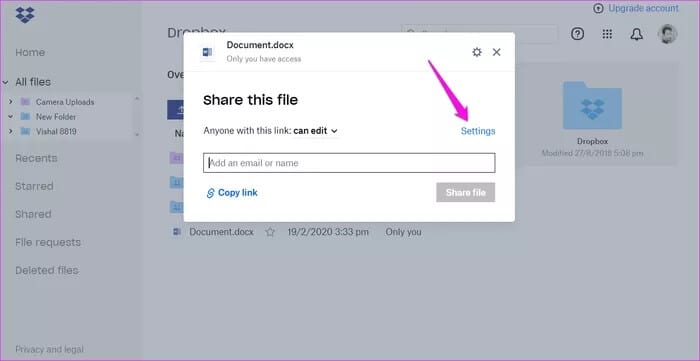Open Privacy and legal link
Image resolution: width=700 pixels, height=361 pixels.
tap(50, 349)
